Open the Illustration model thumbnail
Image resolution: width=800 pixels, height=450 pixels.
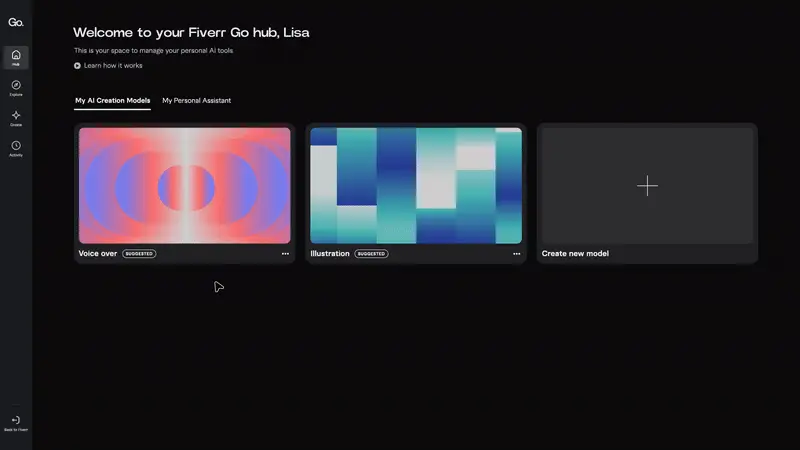point(416,185)
